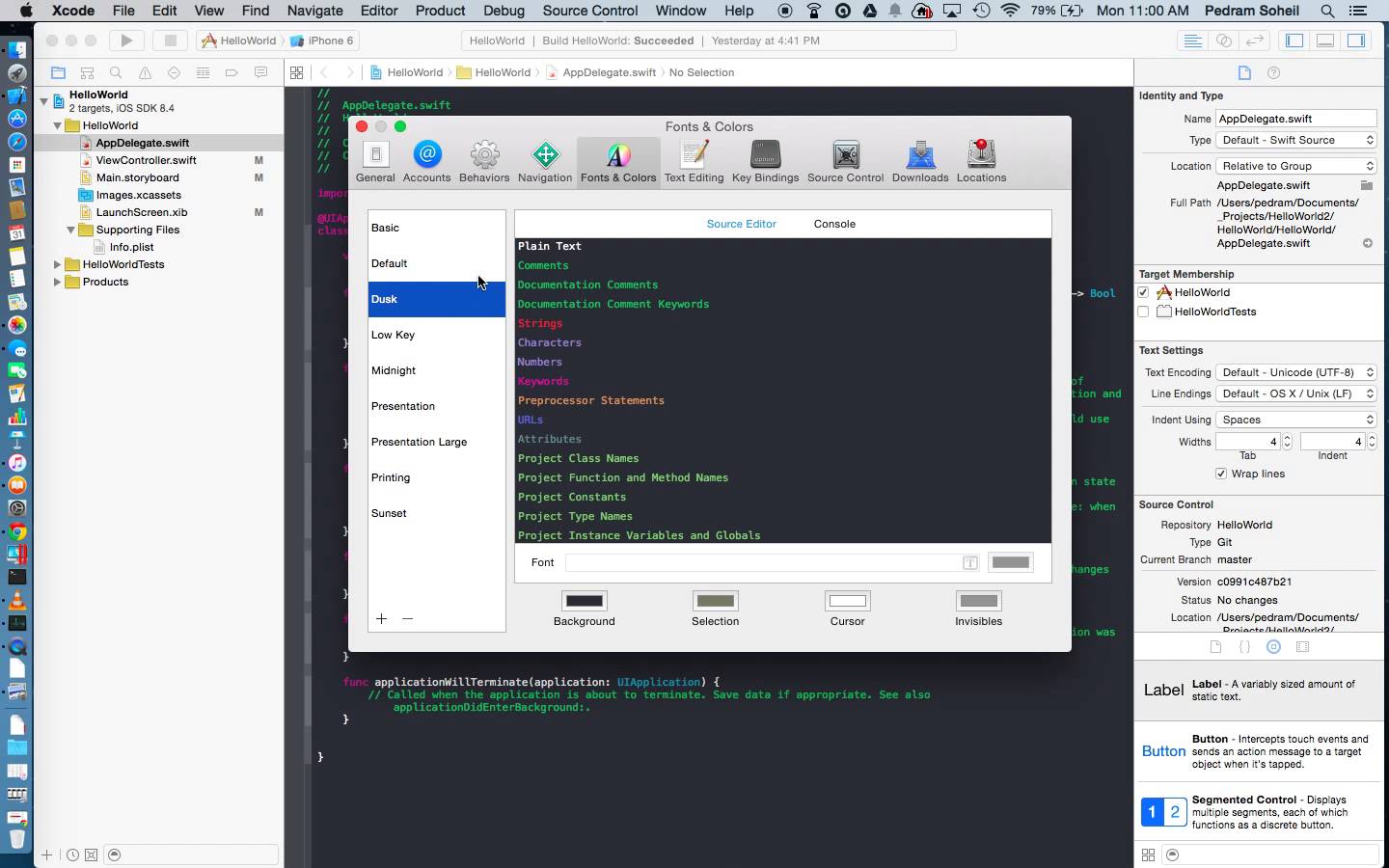Uncheck HelloWorld target membership
The width and height of the screenshot is (1389, 868).
[x=1143, y=292]
